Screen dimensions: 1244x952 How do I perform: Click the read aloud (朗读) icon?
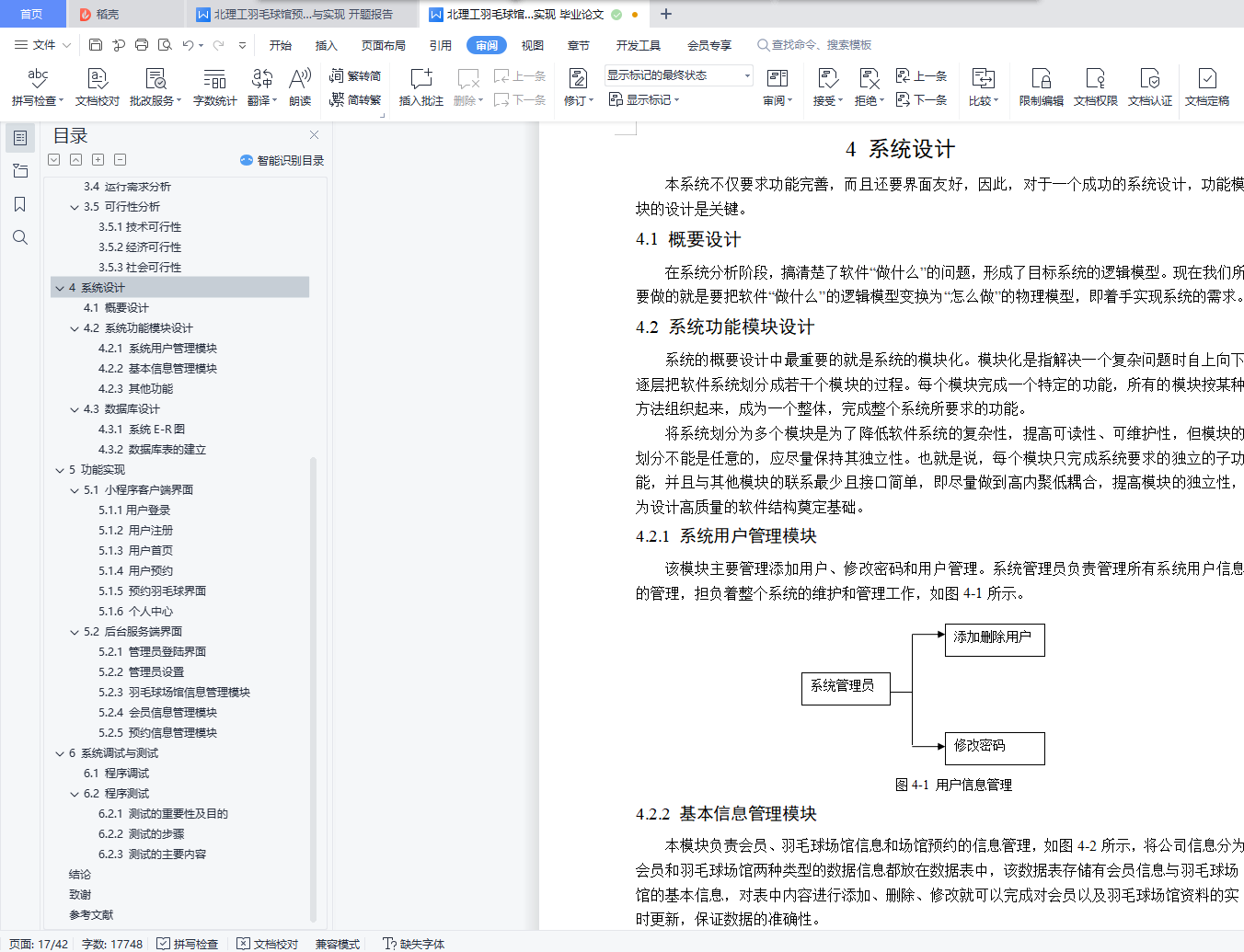click(300, 87)
